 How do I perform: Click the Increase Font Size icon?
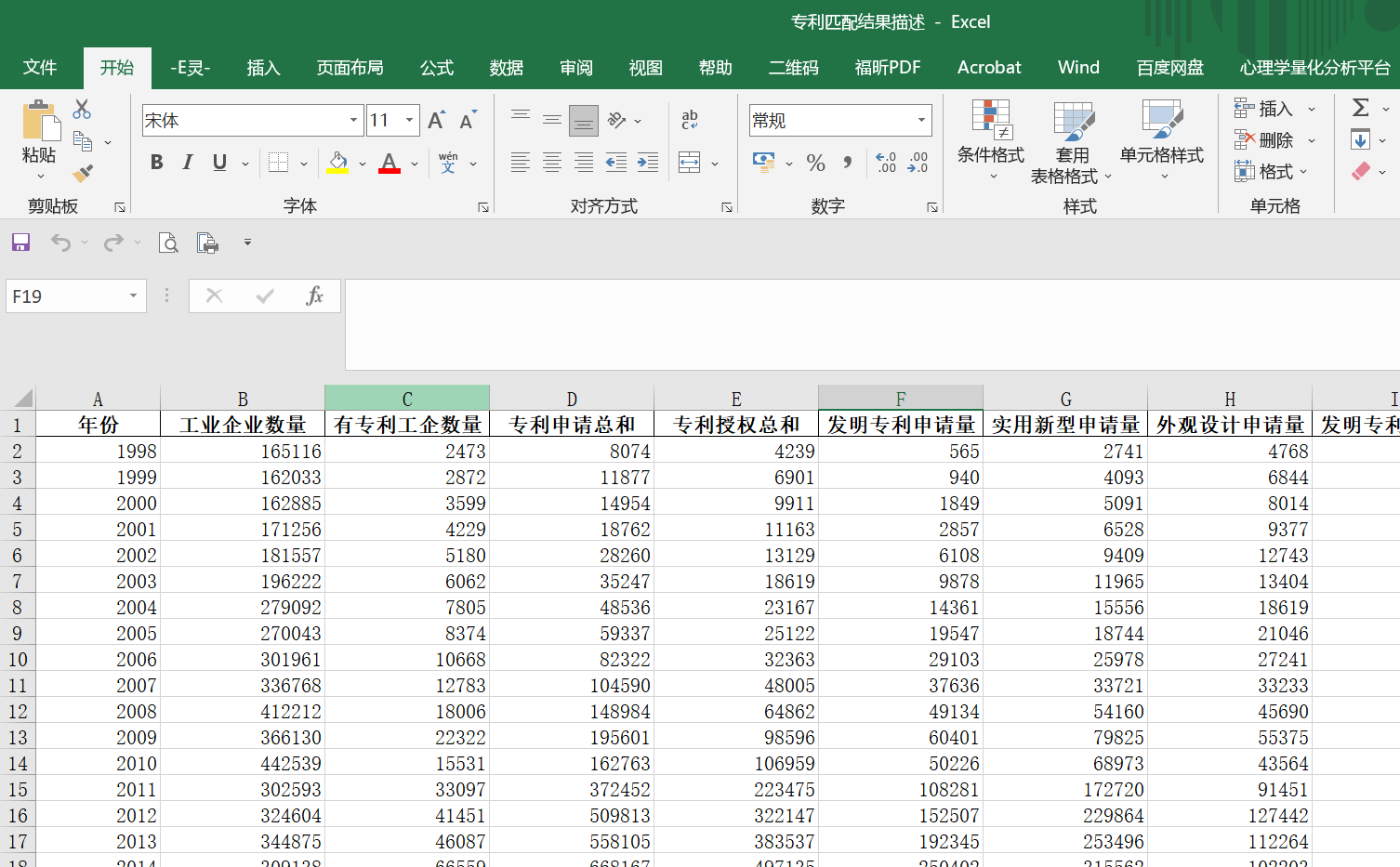pos(436,120)
